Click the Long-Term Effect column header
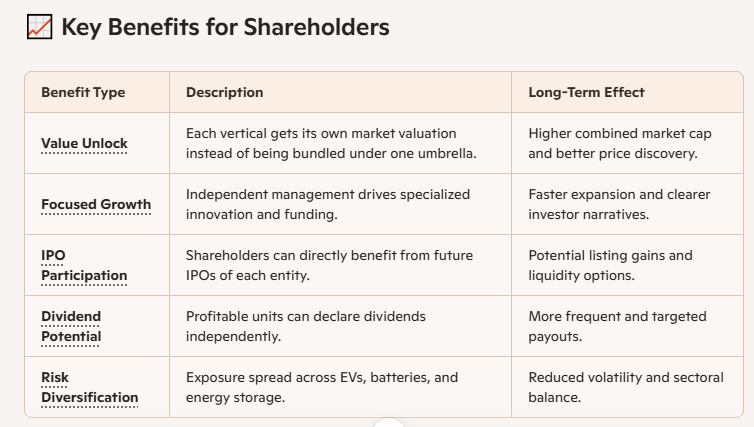754x427 pixels. click(x=586, y=92)
